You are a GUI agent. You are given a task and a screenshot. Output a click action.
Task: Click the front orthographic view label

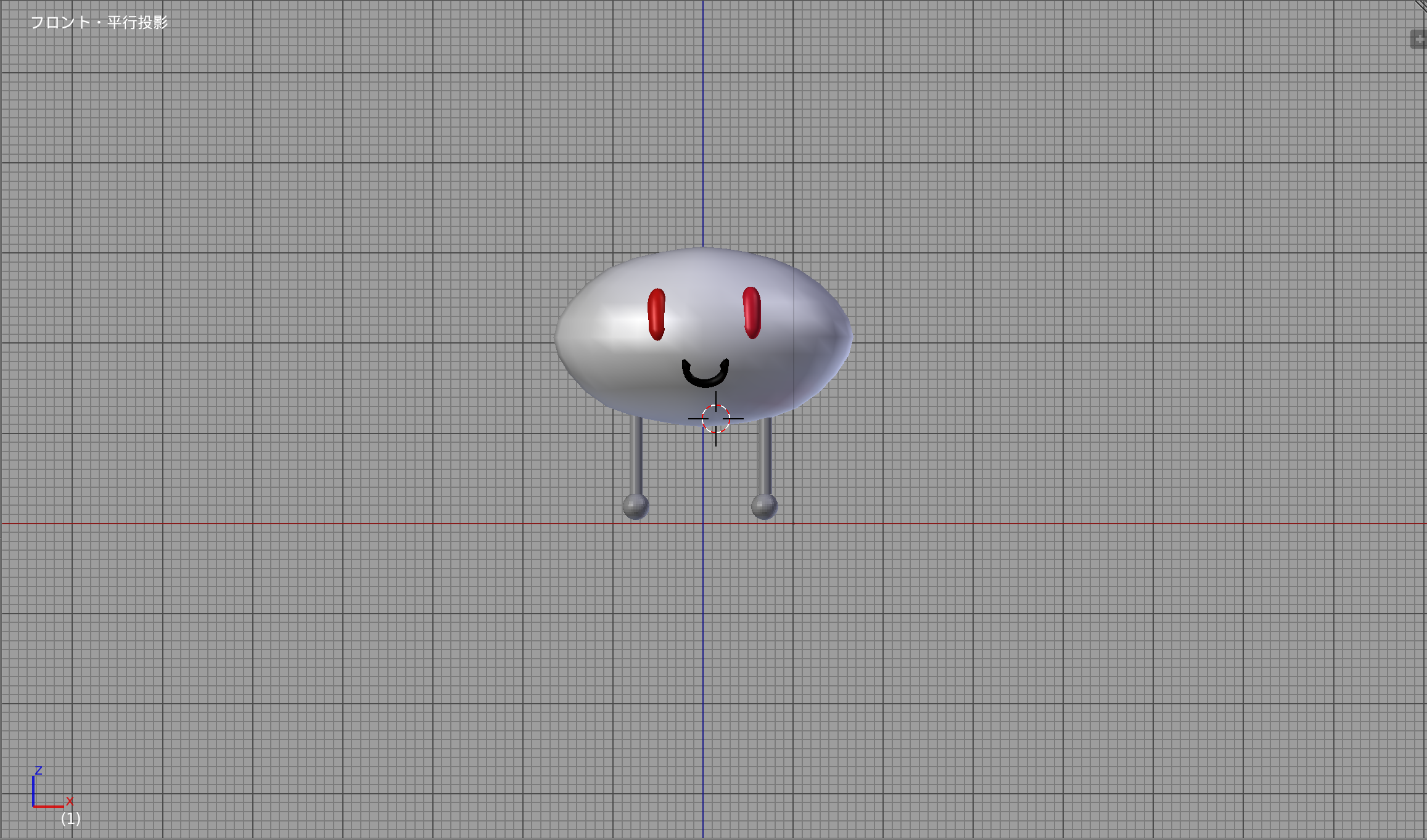pos(99,23)
